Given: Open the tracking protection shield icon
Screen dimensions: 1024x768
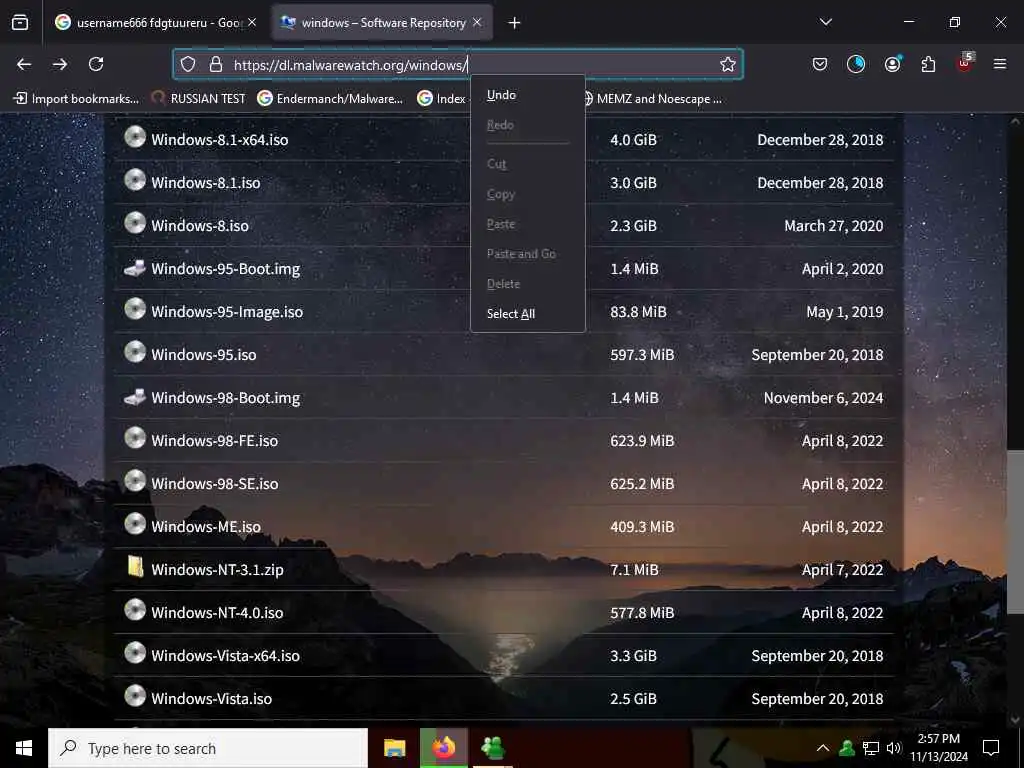Looking at the screenshot, I should coord(188,64).
